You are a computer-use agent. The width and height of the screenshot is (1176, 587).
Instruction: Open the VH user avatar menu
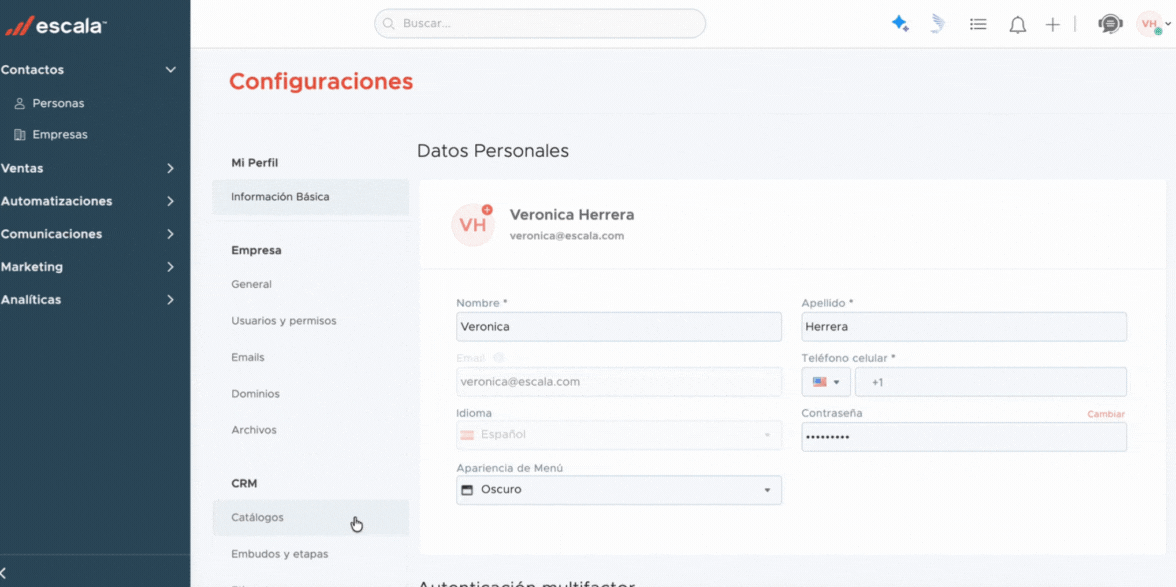[1149, 24]
